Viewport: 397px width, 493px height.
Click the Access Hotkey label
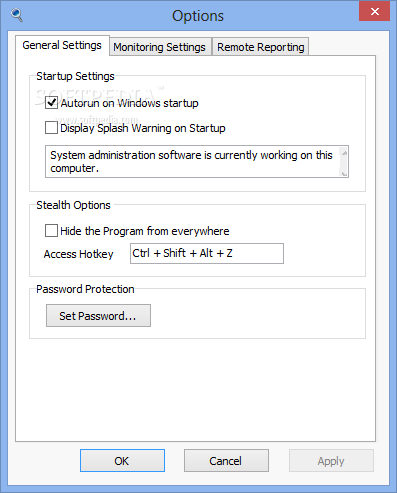(79, 254)
